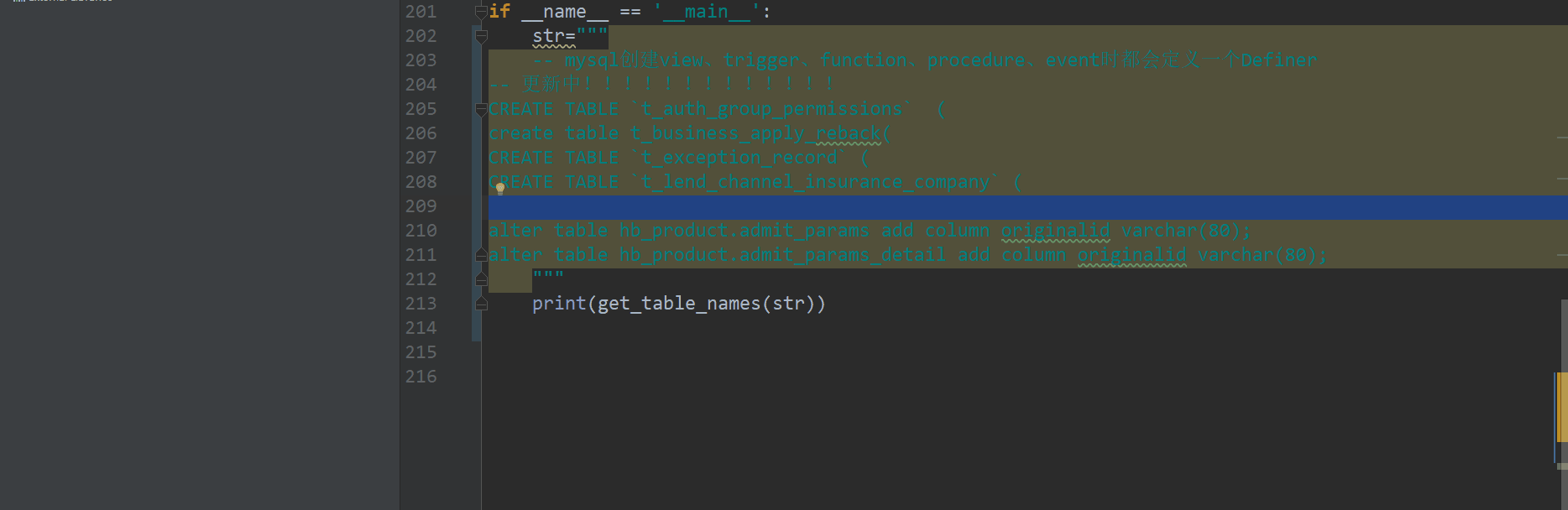Click line number 207 in the gutter
This screenshot has height=510, width=1568.
(421, 158)
